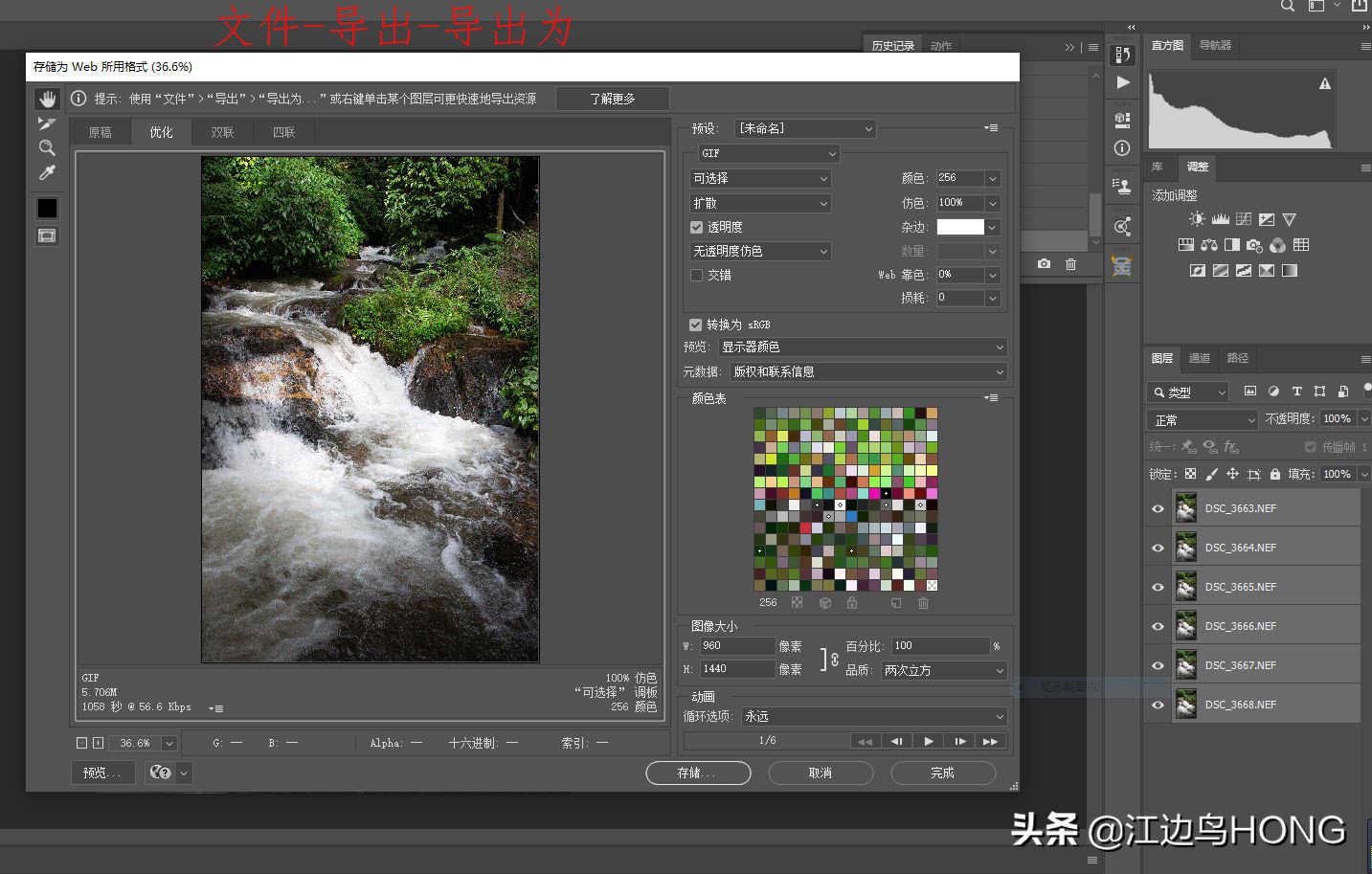
Task: Select the Zoom tool magnifier
Action: coord(47,148)
